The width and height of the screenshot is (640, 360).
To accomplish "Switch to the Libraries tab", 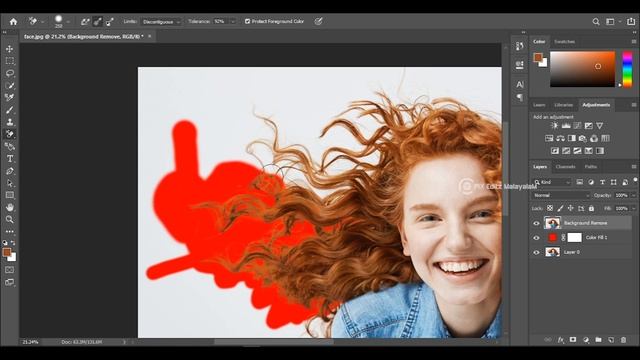I will click(563, 105).
